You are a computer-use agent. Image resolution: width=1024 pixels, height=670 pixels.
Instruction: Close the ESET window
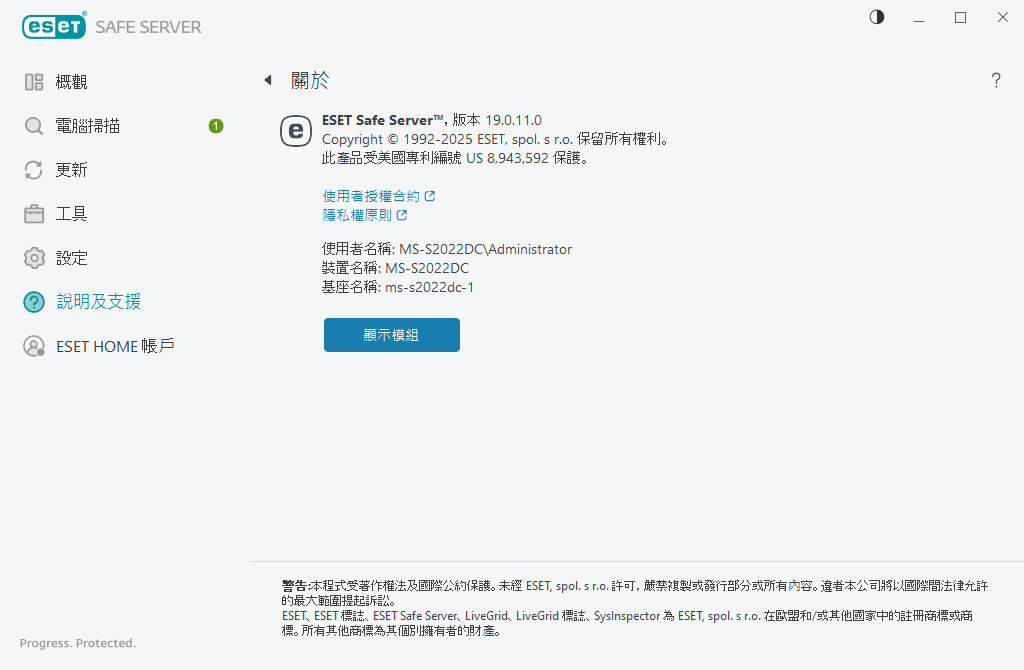point(1002,18)
